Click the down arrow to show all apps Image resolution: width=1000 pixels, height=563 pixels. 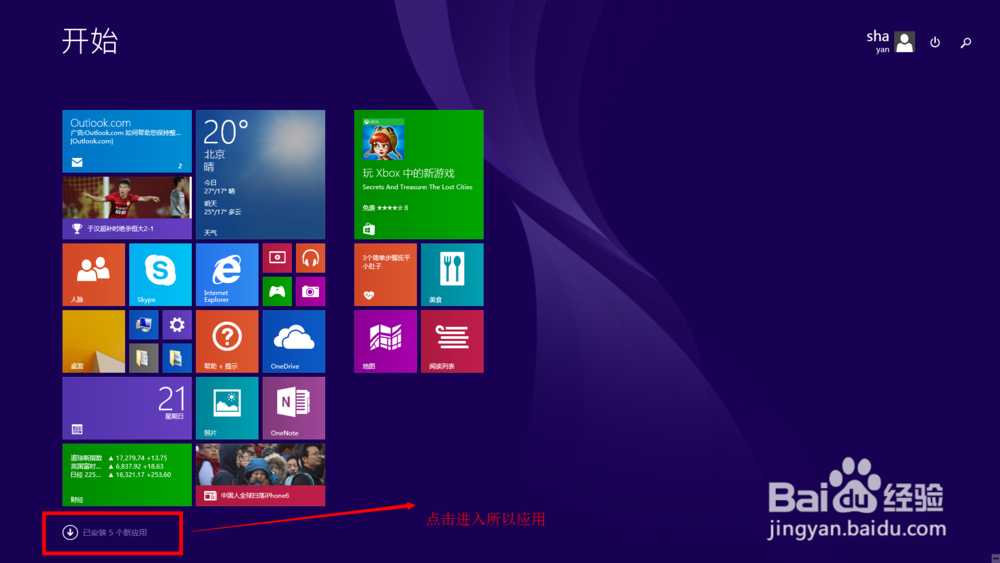(70, 532)
